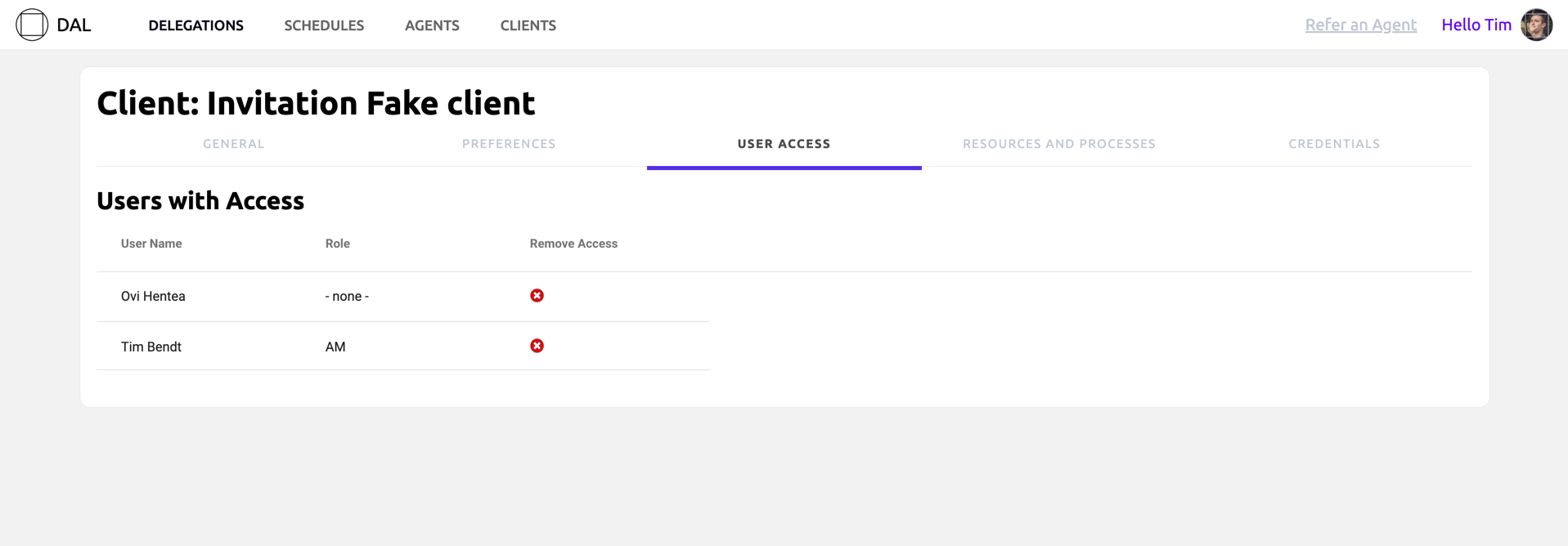Click the Role column header

pyautogui.click(x=337, y=244)
